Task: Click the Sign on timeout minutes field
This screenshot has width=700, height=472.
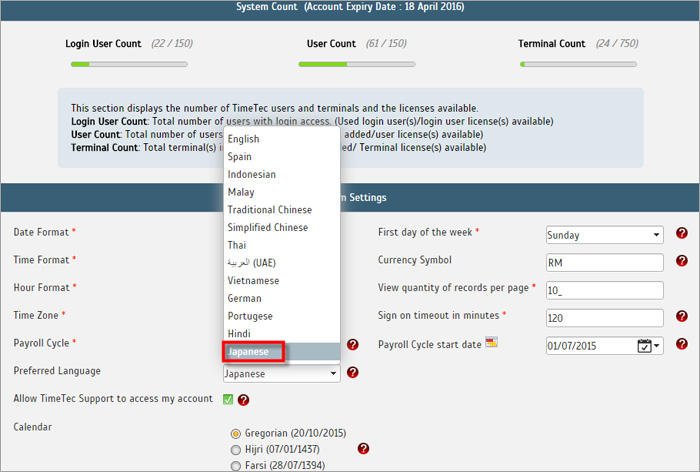Action: point(604,318)
